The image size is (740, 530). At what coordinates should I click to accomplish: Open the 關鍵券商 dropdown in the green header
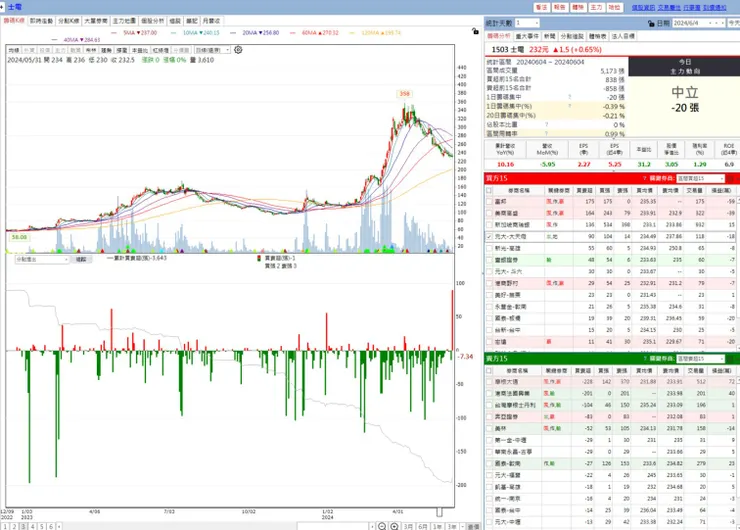[700, 359]
